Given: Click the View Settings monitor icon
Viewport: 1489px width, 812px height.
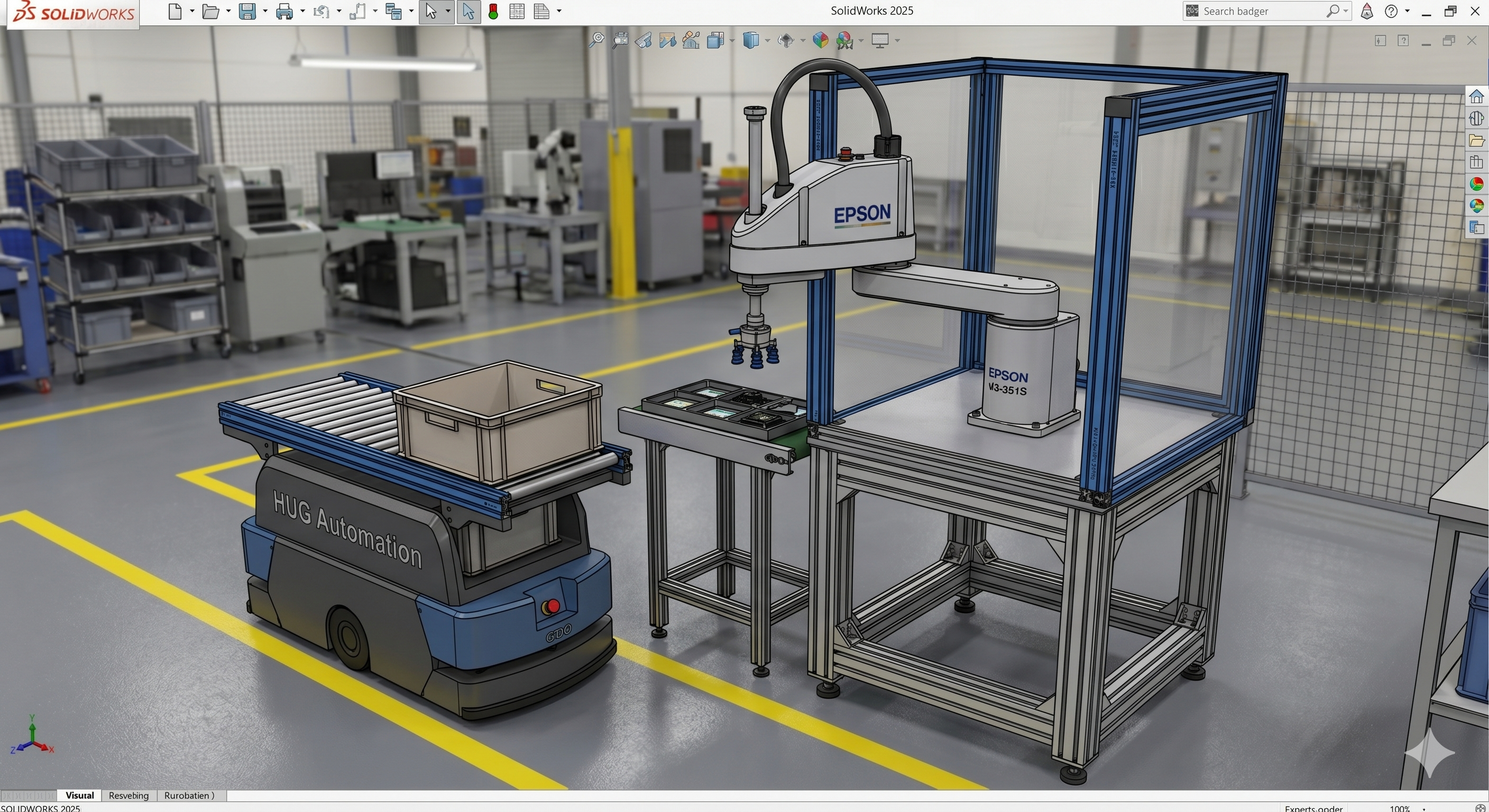Looking at the screenshot, I should click(880, 41).
